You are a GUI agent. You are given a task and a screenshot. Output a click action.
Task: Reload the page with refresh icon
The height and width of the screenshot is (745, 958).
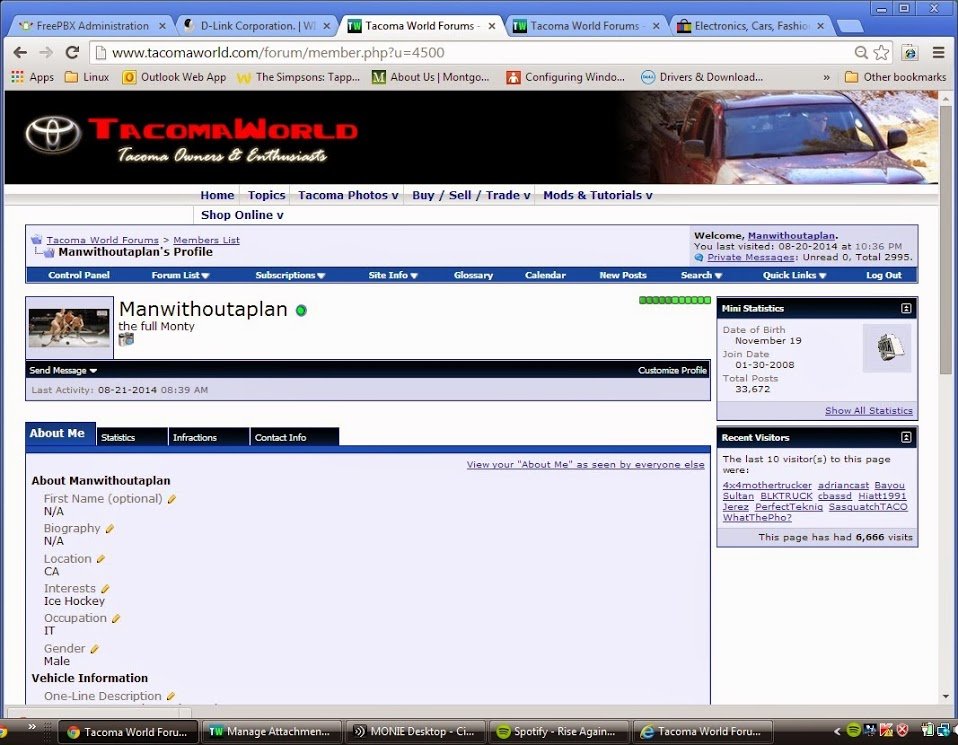click(x=72, y=53)
